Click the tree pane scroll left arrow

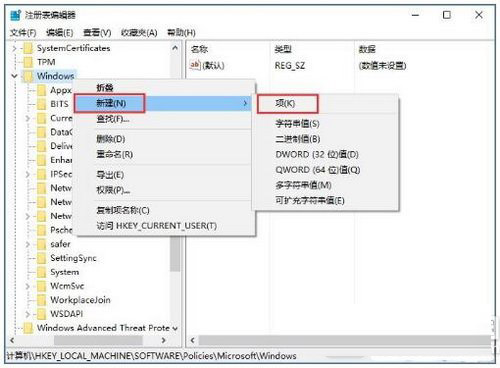[x=12, y=340]
